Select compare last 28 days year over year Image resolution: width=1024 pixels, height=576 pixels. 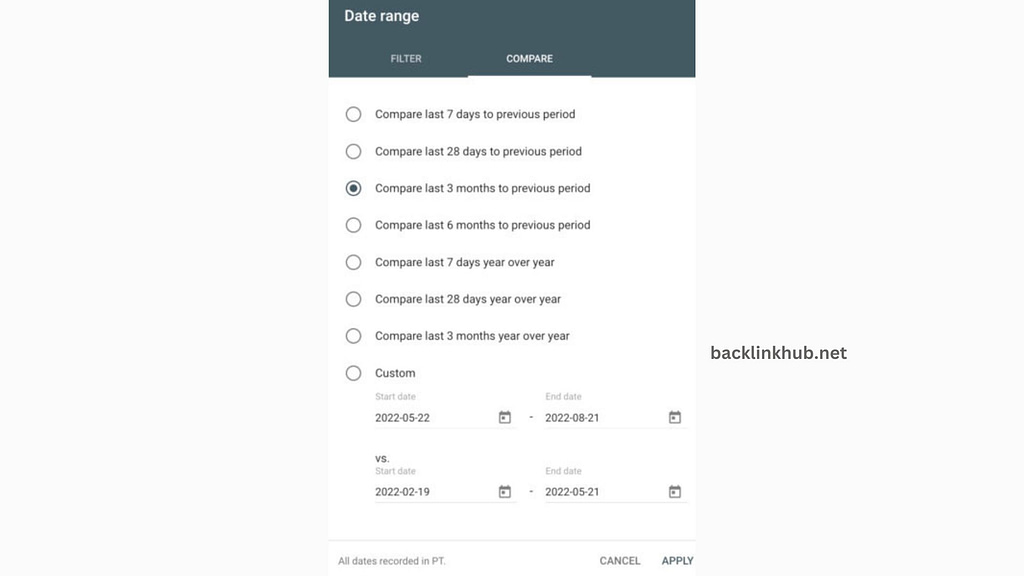(353, 298)
